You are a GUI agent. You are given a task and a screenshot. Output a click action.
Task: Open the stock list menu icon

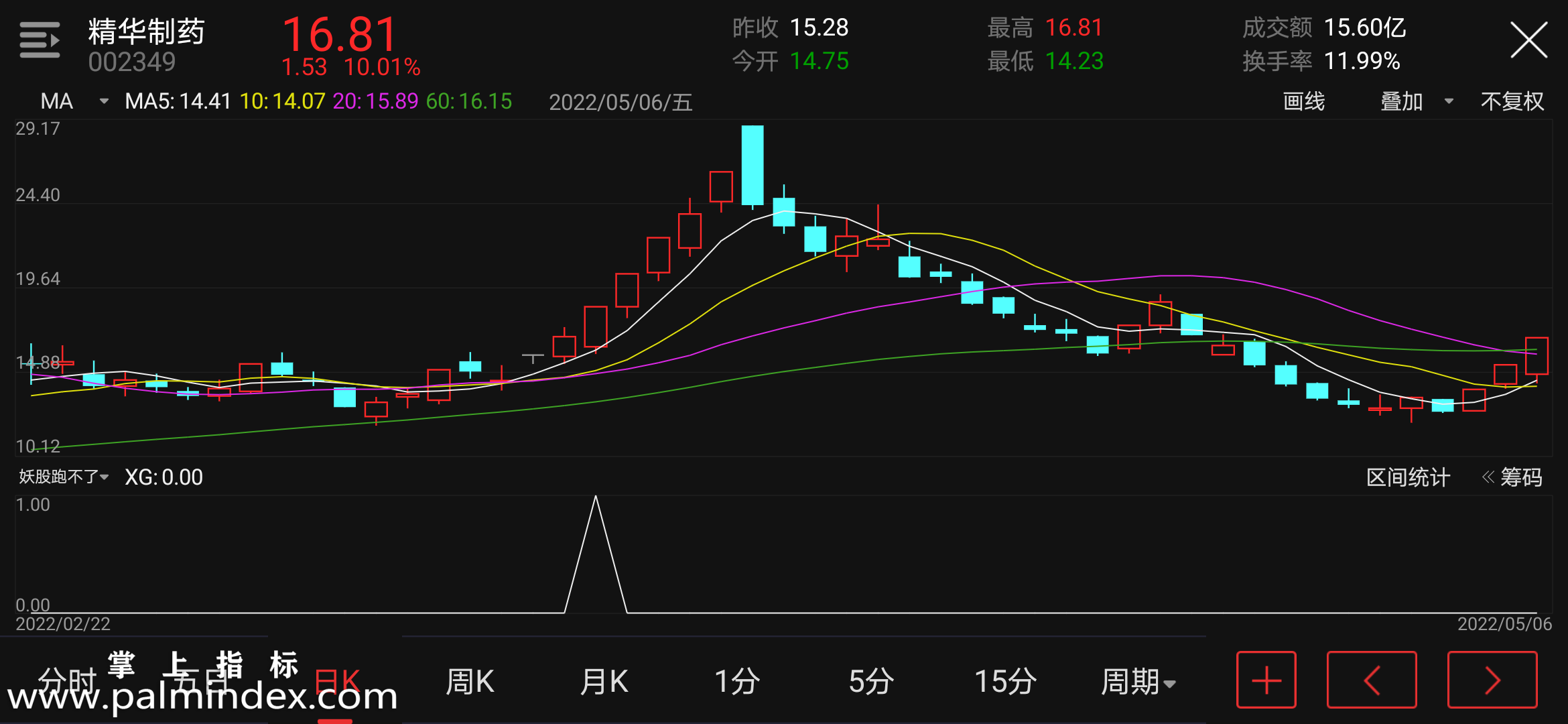[40, 40]
